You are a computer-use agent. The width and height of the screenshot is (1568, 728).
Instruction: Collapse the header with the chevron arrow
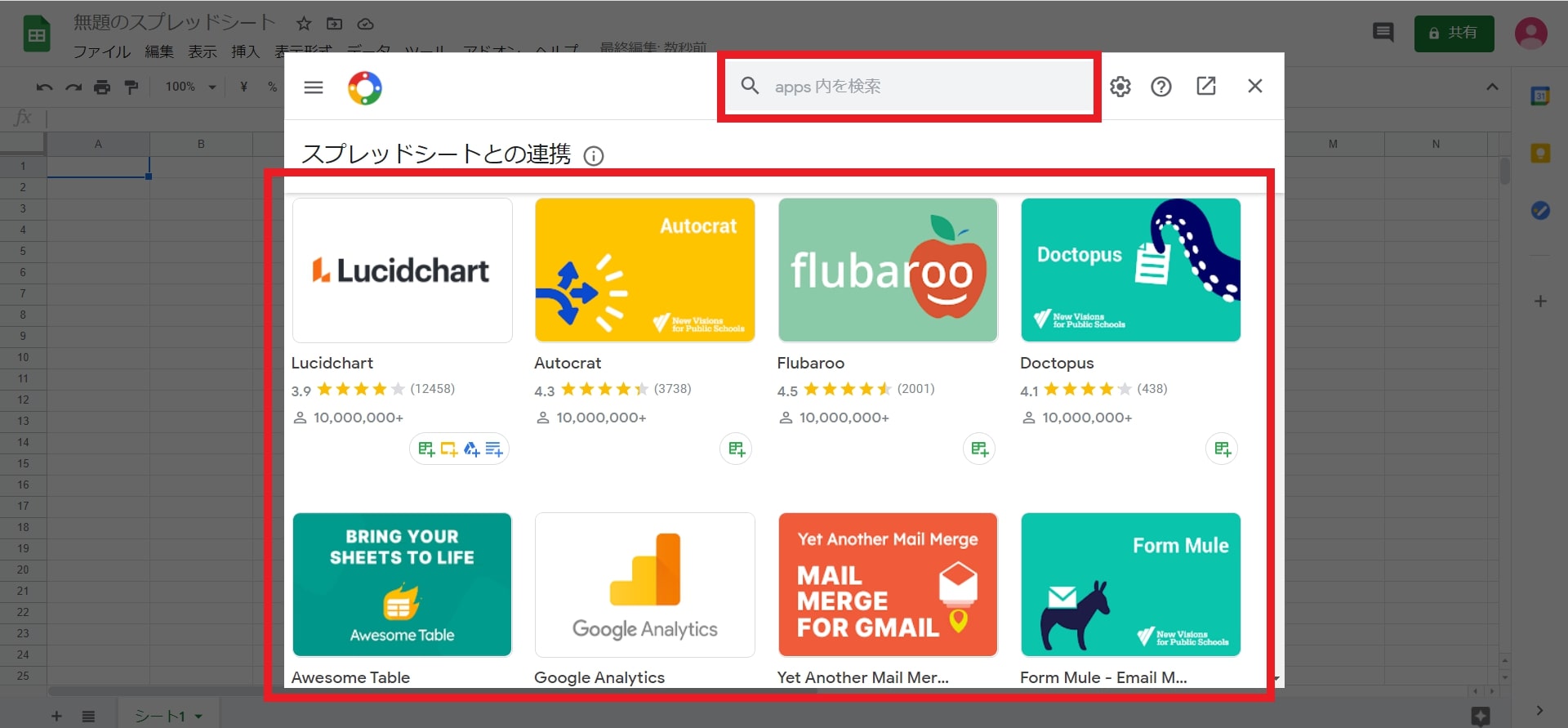point(1492,87)
